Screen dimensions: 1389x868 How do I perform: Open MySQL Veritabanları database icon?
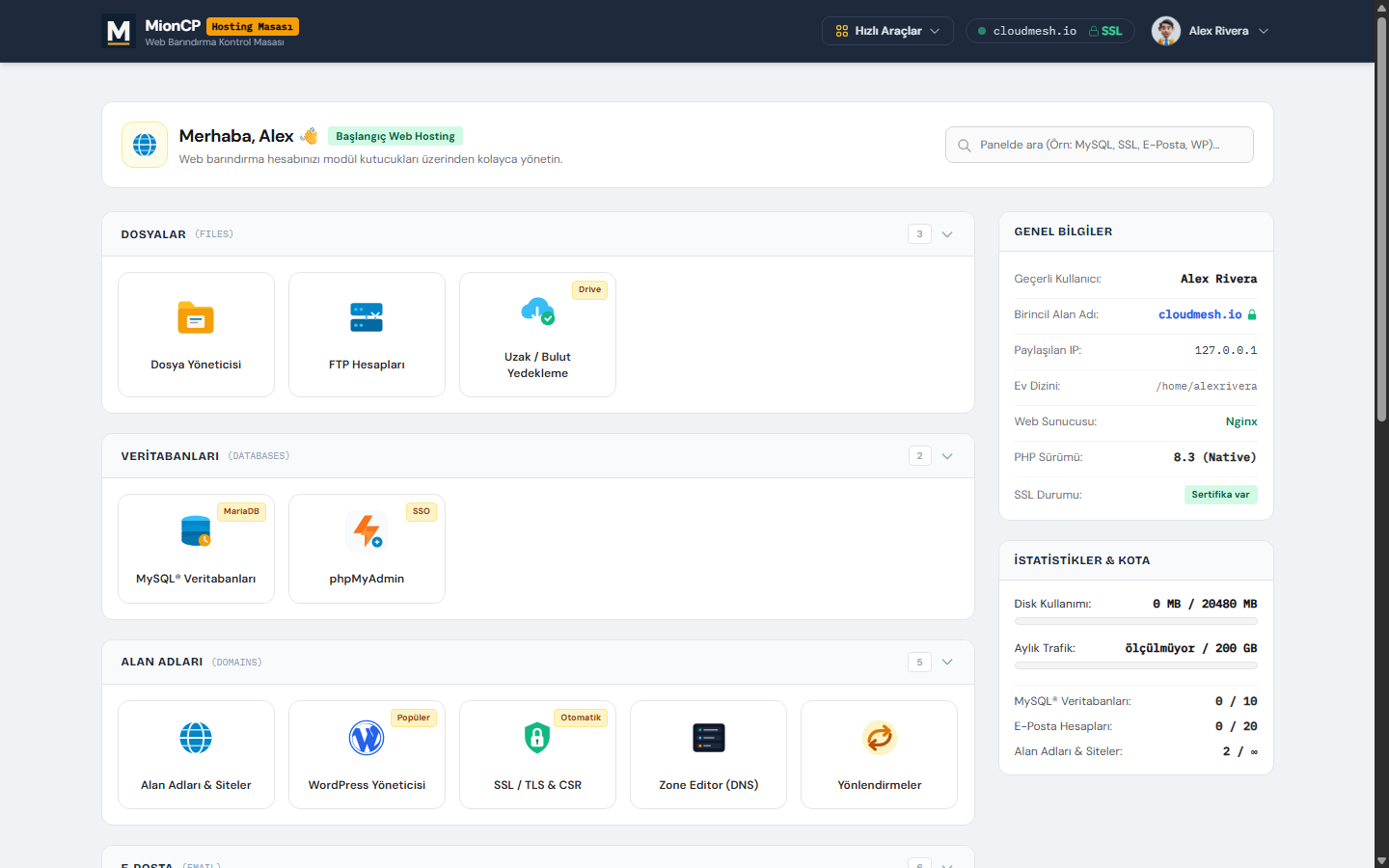tap(196, 530)
